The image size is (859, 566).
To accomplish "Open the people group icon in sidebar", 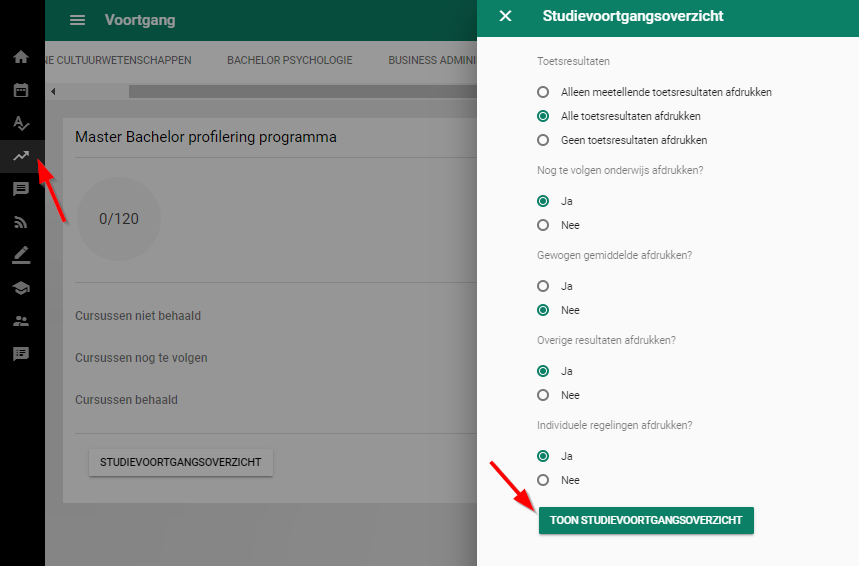I will pos(21,321).
